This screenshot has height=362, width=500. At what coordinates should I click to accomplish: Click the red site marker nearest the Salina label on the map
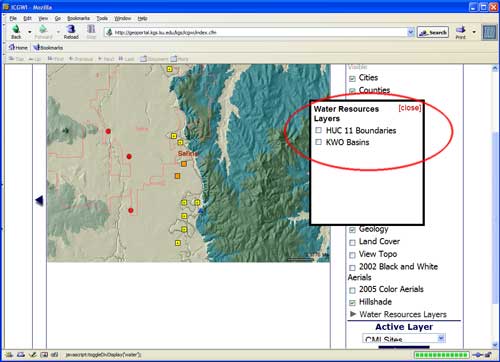pyautogui.click(x=129, y=156)
